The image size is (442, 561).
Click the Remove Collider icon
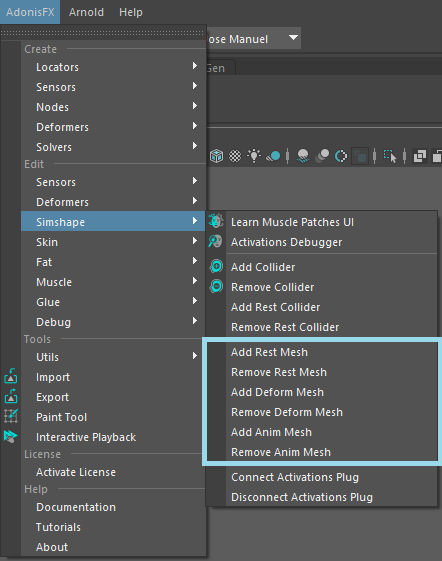tap(216, 287)
